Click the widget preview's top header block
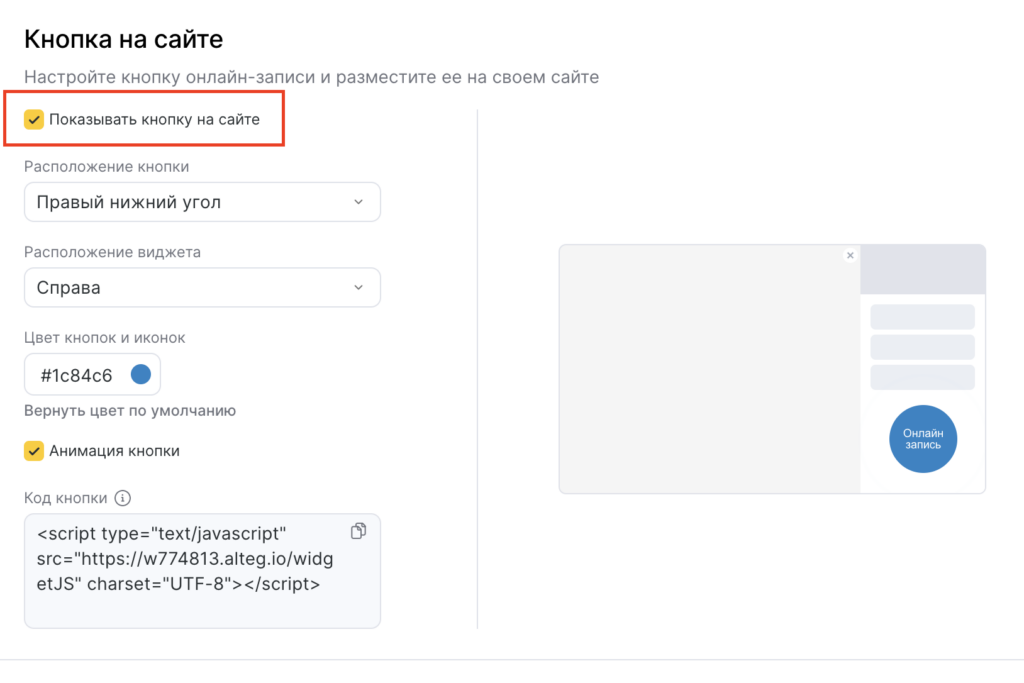 pos(922,269)
